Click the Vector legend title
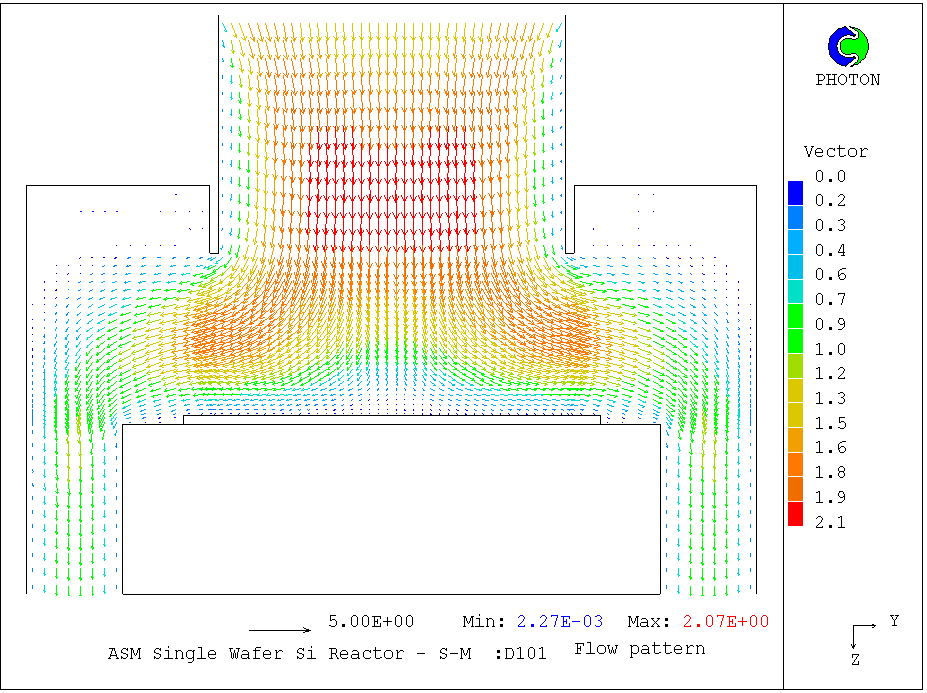This screenshot has height=693, width=927. [835, 151]
